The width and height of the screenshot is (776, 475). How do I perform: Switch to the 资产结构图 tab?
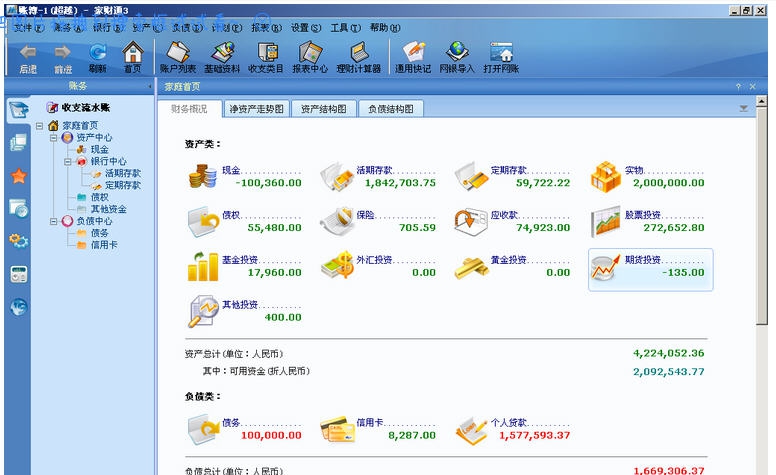pyautogui.click(x=324, y=109)
